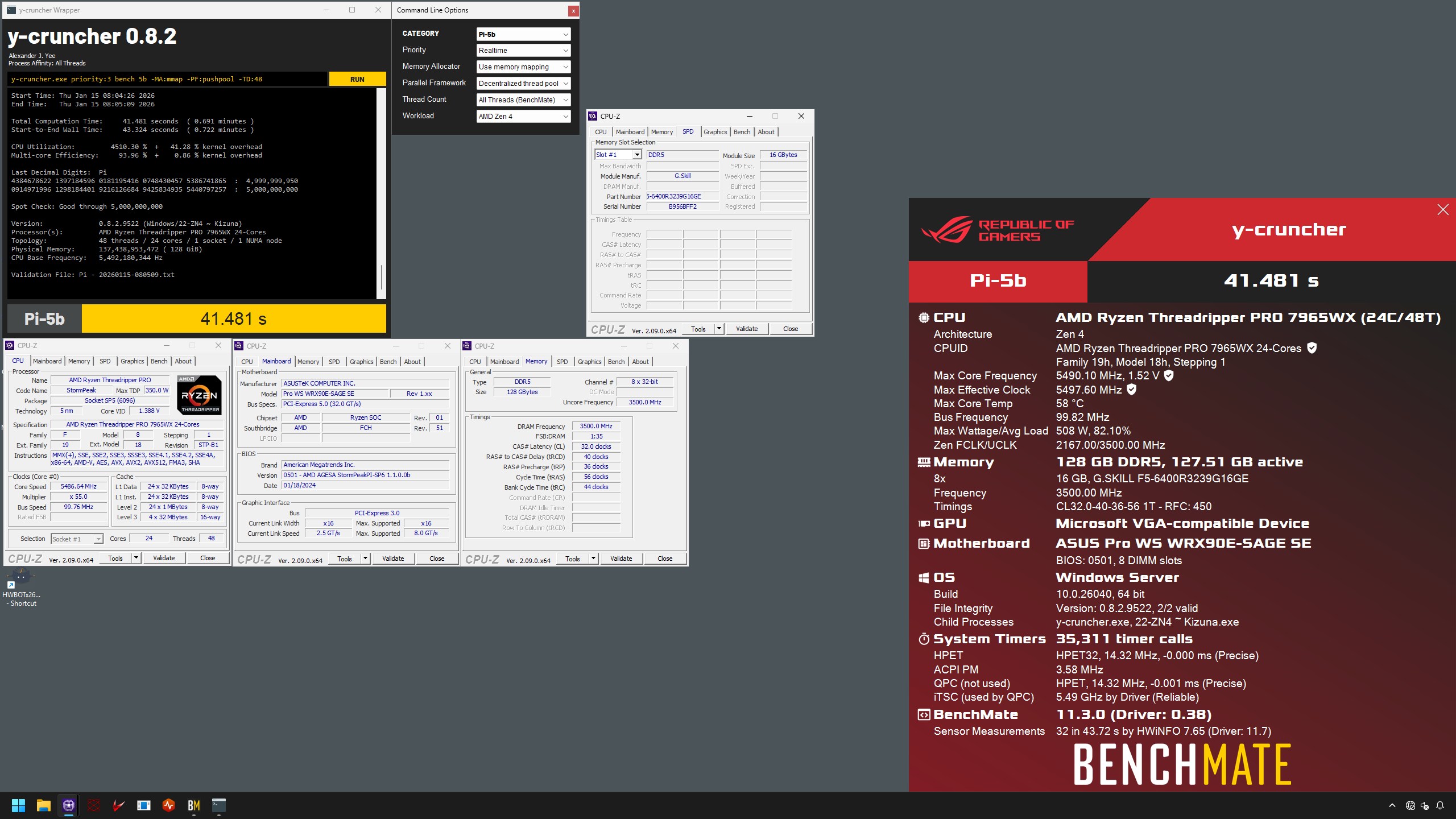The image size is (1456, 819).
Task: Switch SPD window to the Bench tab
Action: pos(742,132)
